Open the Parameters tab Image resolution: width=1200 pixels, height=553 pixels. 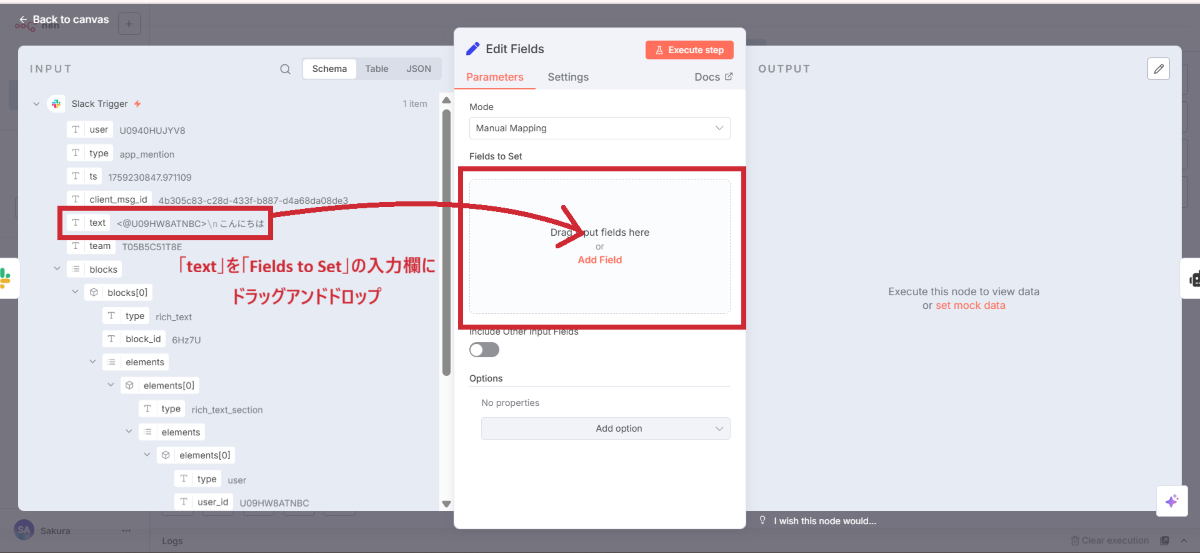point(494,77)
